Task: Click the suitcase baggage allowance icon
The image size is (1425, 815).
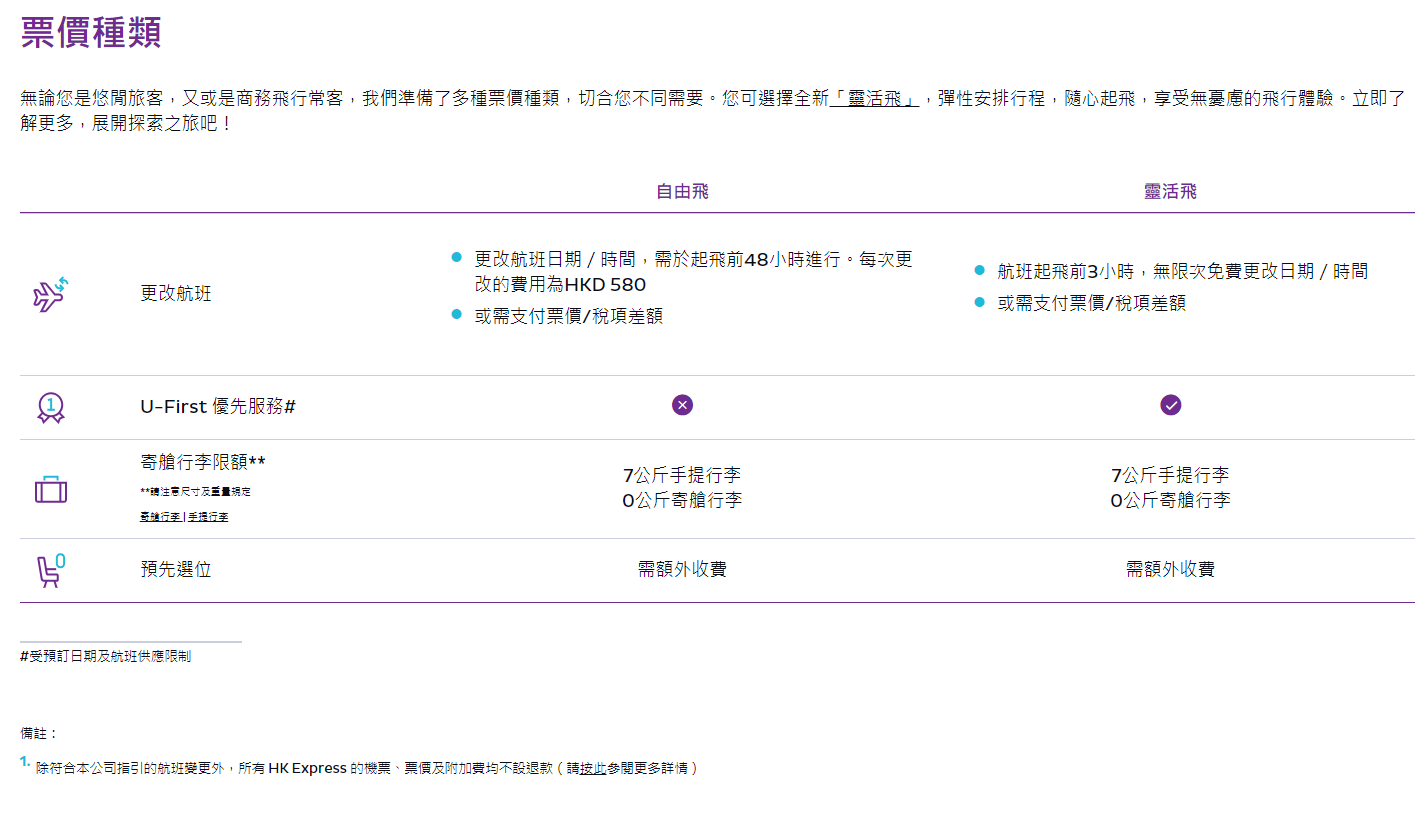Action: tap(50, 490)
